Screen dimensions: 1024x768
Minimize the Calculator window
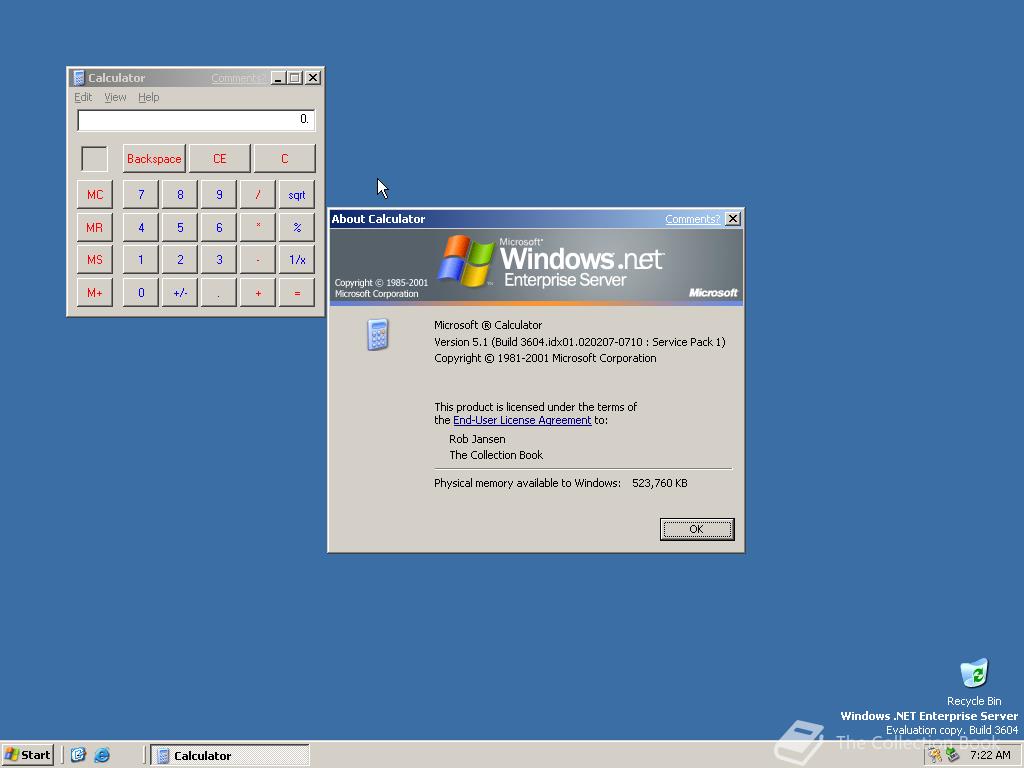pos(278,78)
